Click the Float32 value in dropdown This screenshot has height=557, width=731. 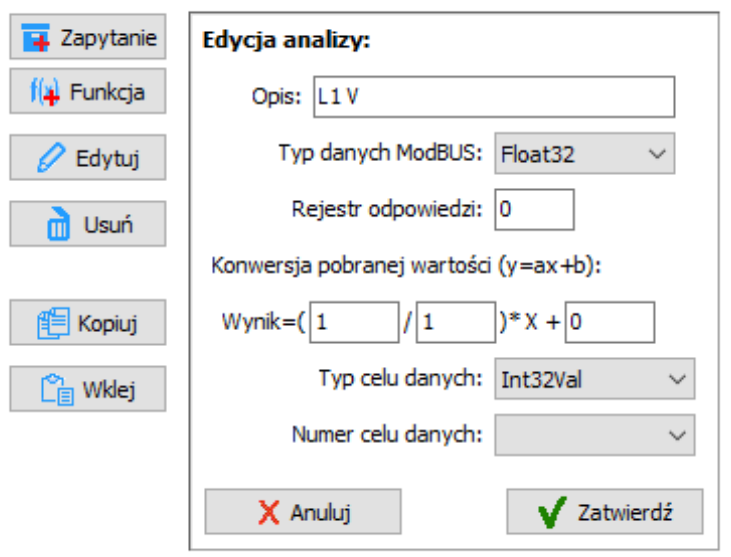(x=537, y=154)
